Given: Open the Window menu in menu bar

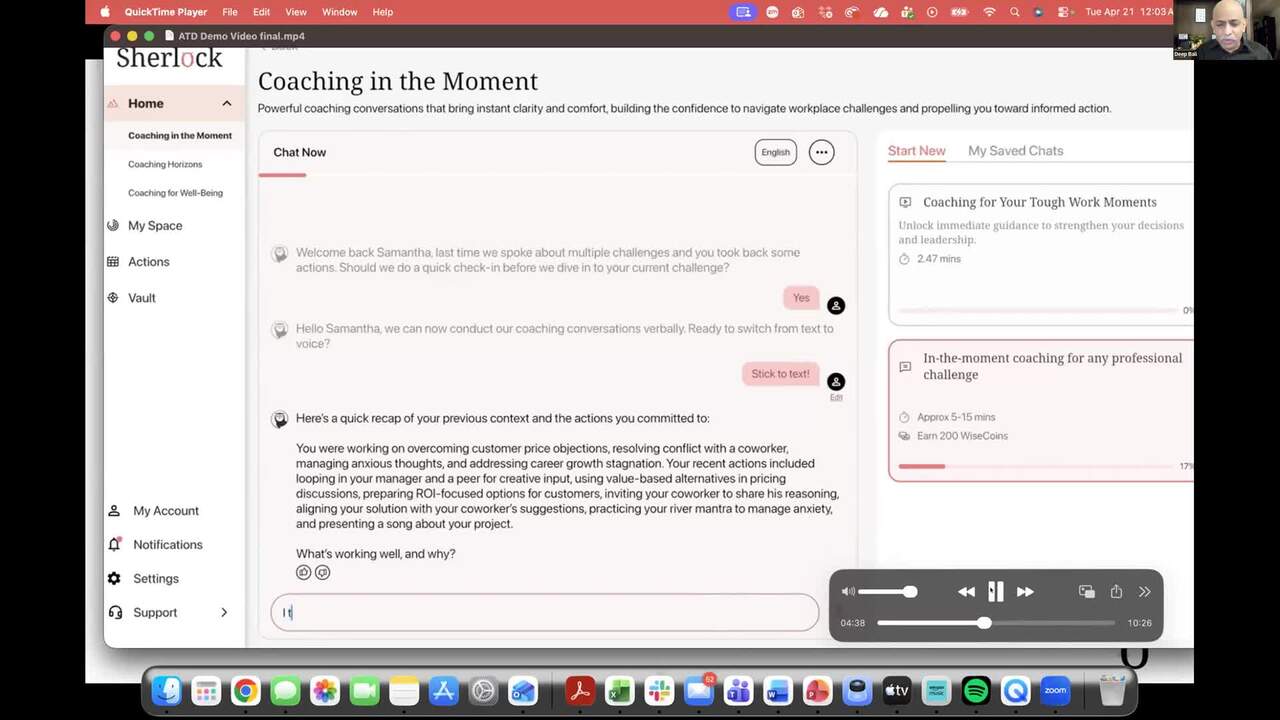Looking at the screenshot, I should click(339, 12).
